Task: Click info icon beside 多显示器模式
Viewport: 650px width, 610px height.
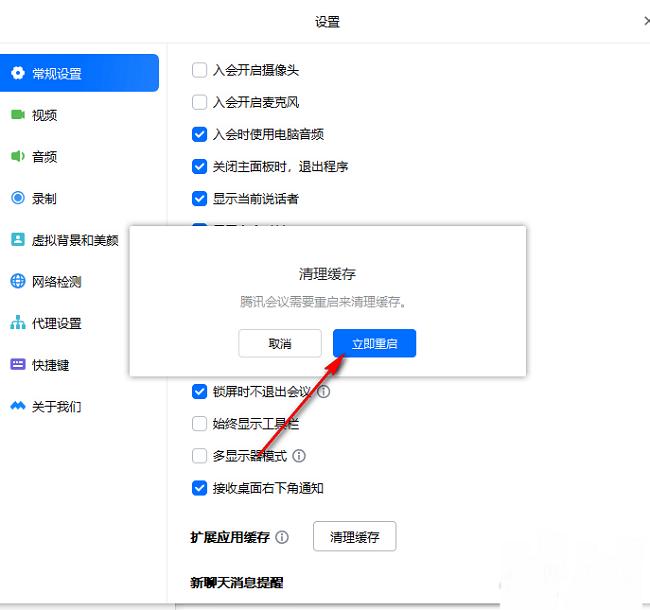Action: tap(299, 456)
